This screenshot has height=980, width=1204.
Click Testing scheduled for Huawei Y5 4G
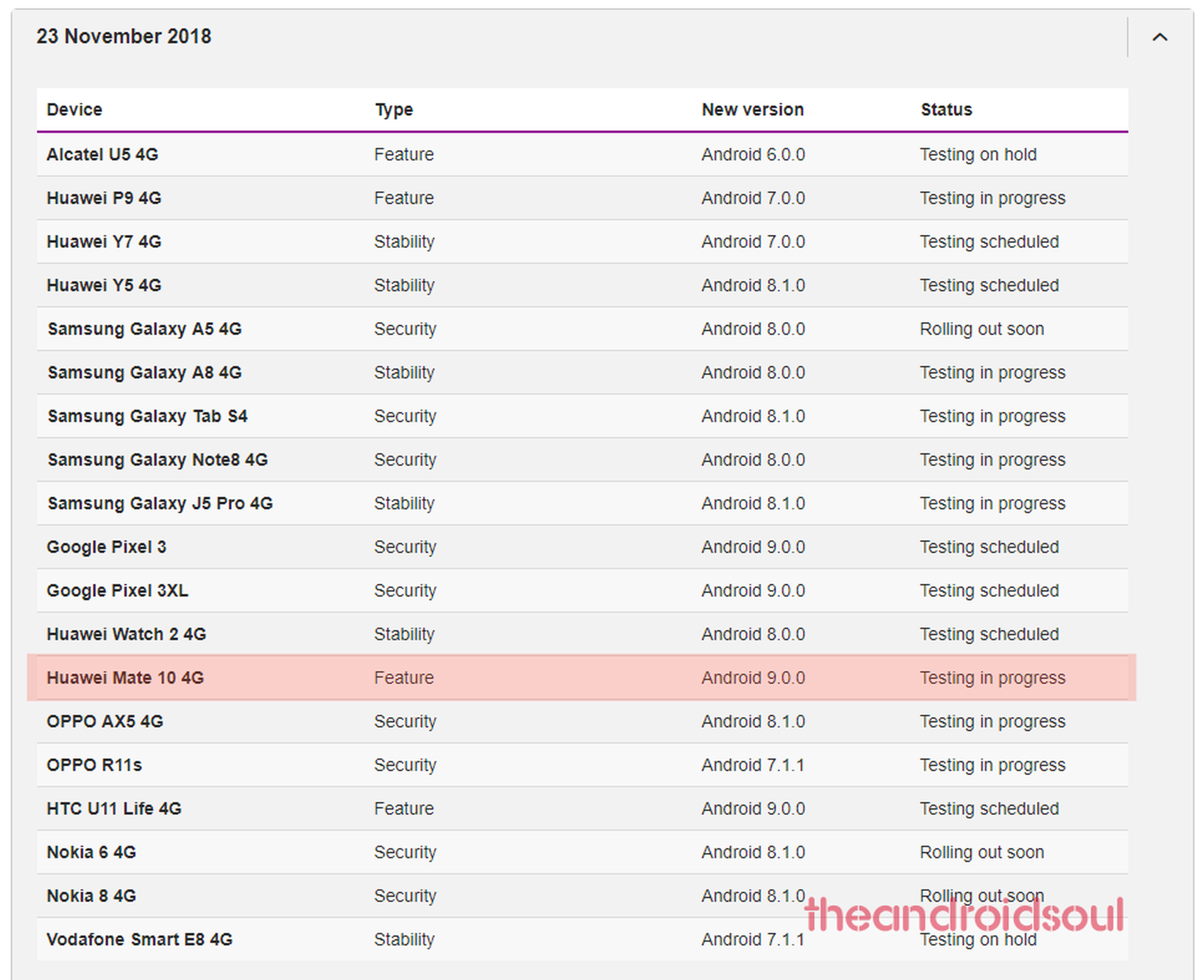(990, 285)
